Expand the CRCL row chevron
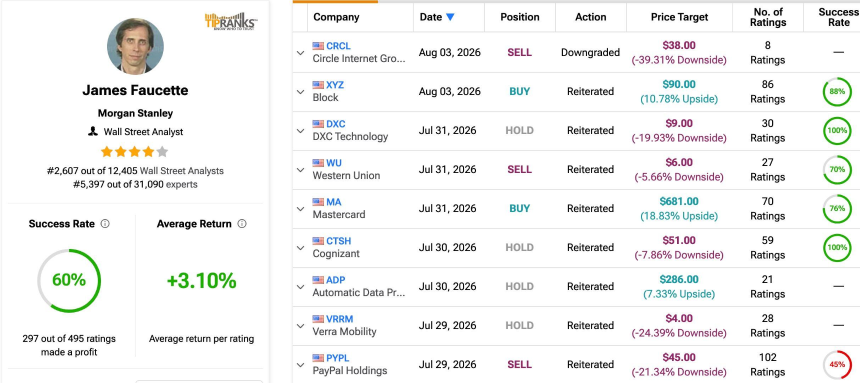Viewport: 860px width, 383px height. [x=300, y=53]
